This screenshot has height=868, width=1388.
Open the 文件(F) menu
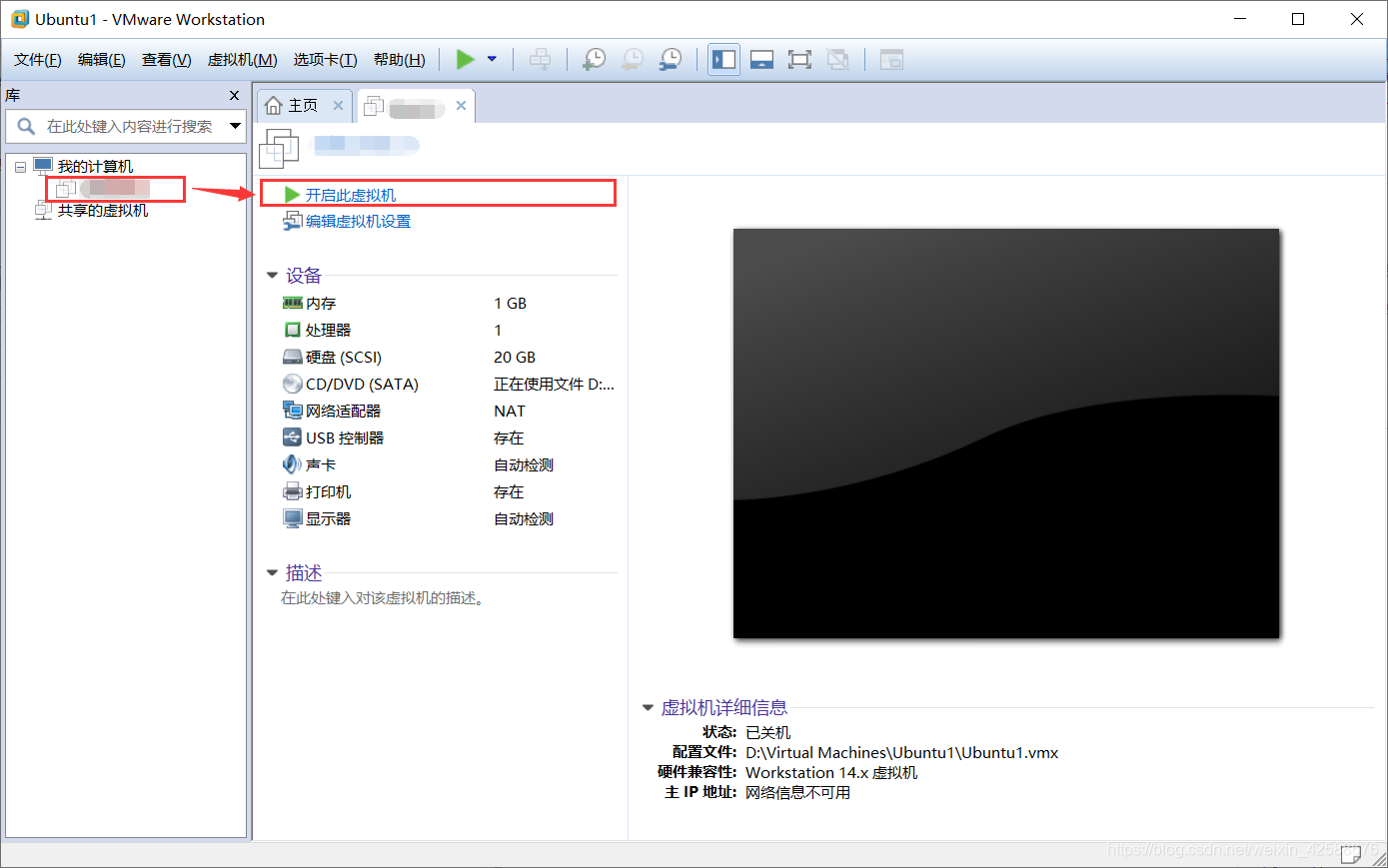tap(38, 60)
